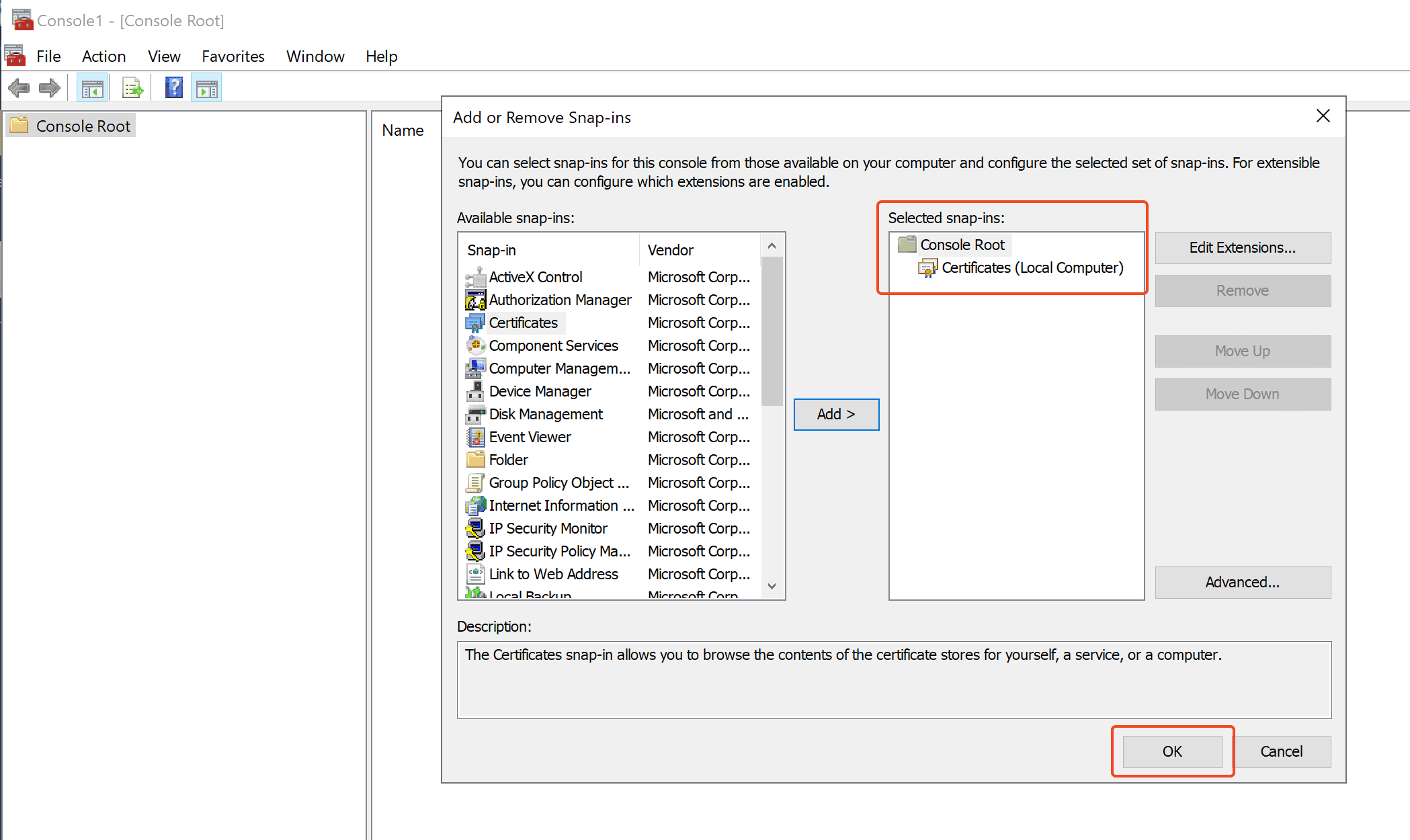Click the Disk Management snap-in icon

(x=475, y=414)
